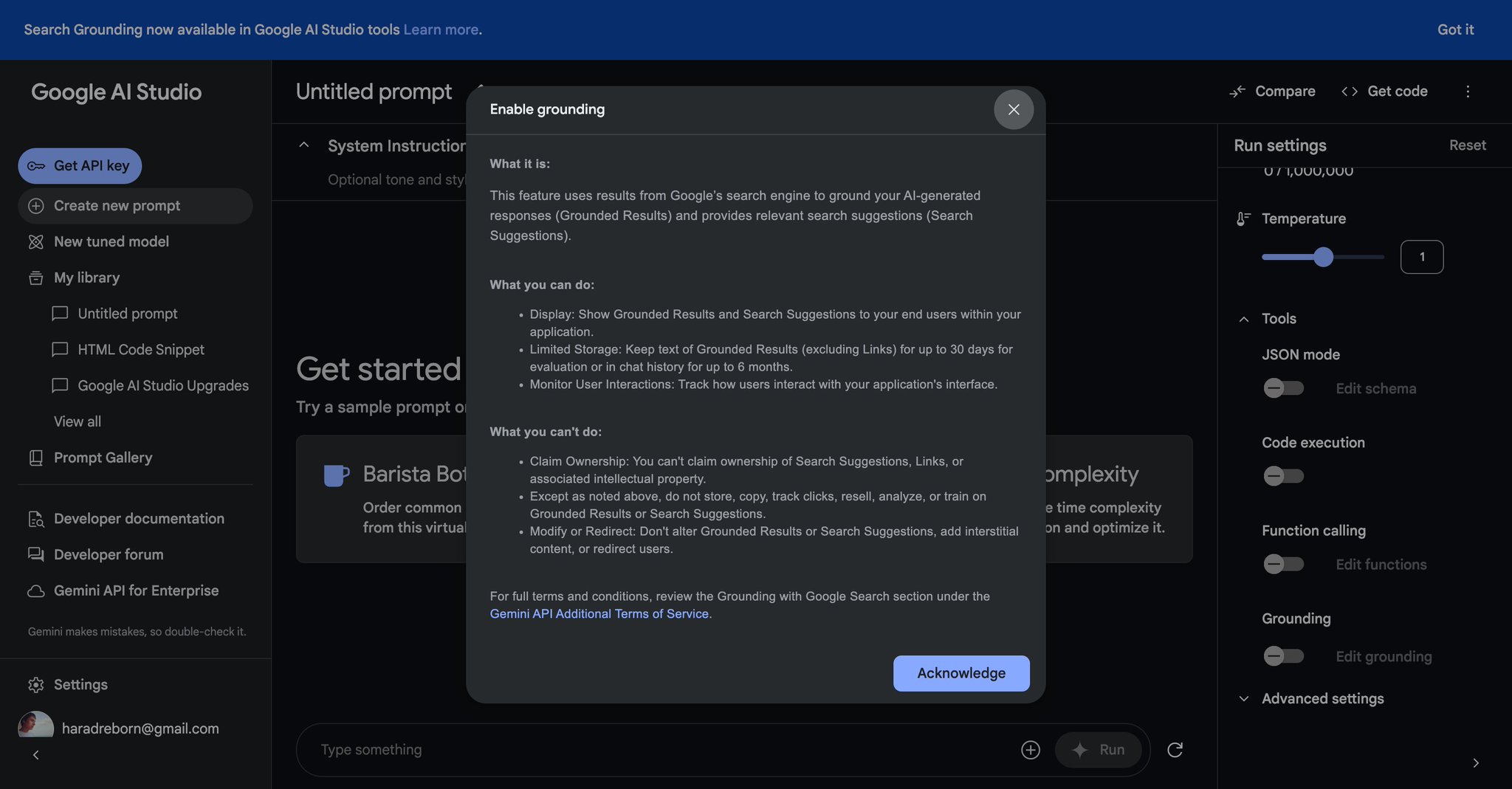Viewport: 1512px width, 789px height.
Task: Click the Barista Bot mug icon
Action: 336,475
